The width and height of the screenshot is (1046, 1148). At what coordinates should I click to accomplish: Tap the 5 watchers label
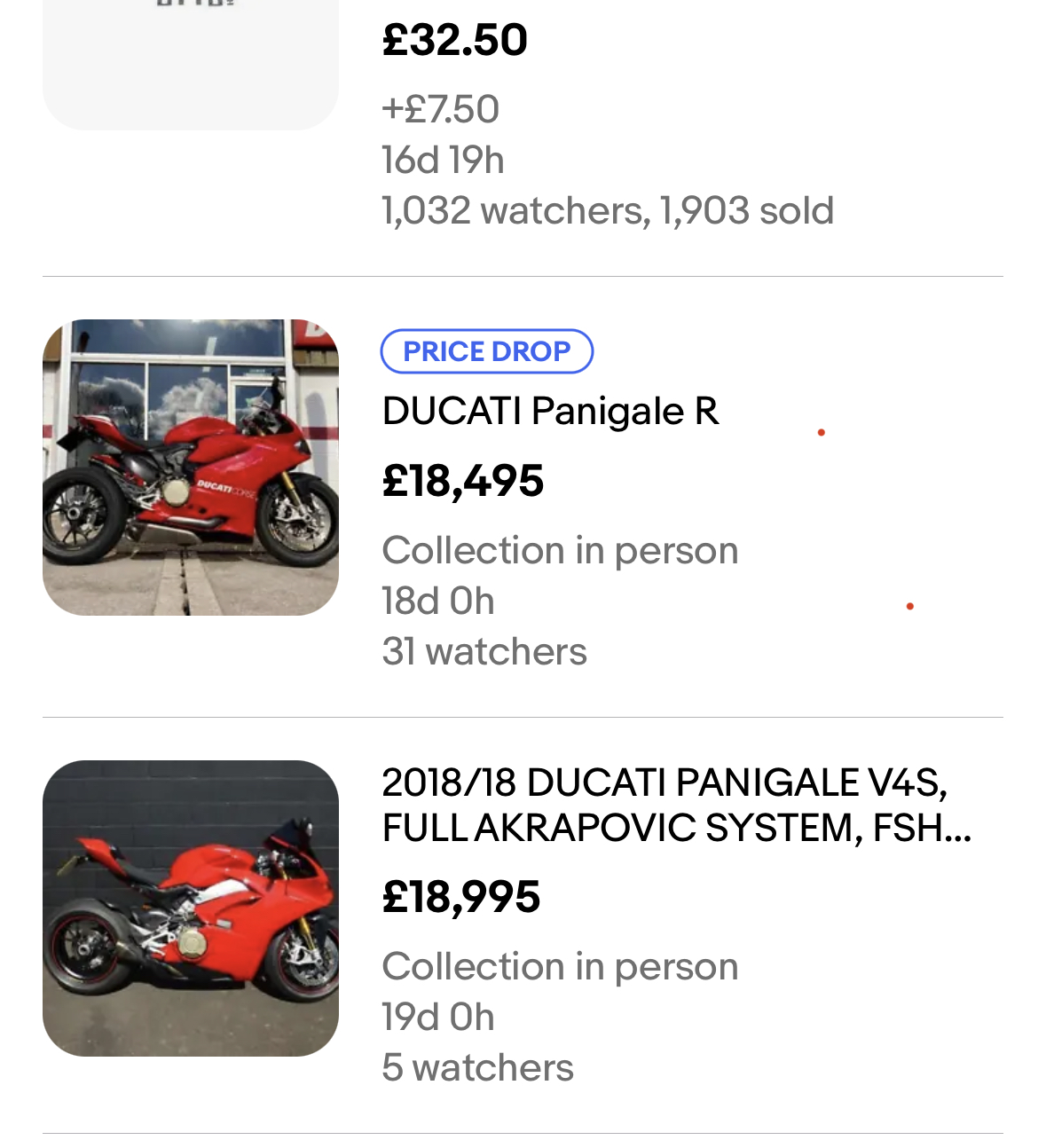[x=477, y=1068]
